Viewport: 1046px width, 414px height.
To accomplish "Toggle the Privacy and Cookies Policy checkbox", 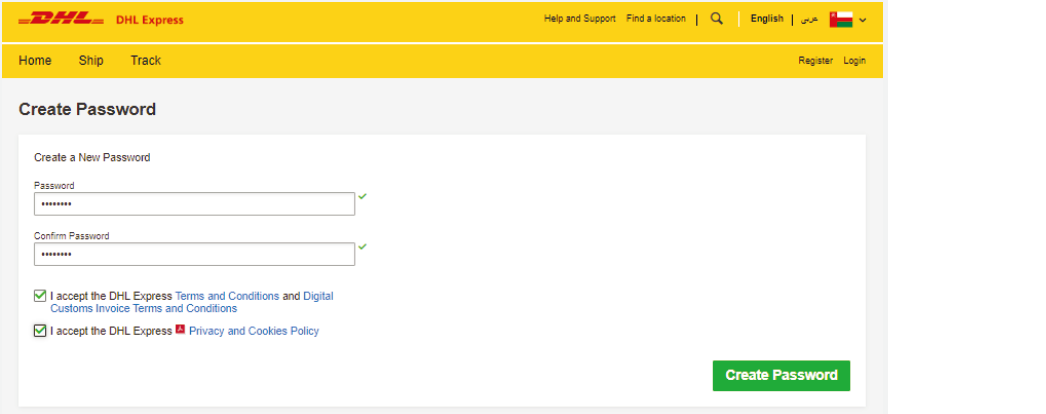I will (x=40, y=331).
